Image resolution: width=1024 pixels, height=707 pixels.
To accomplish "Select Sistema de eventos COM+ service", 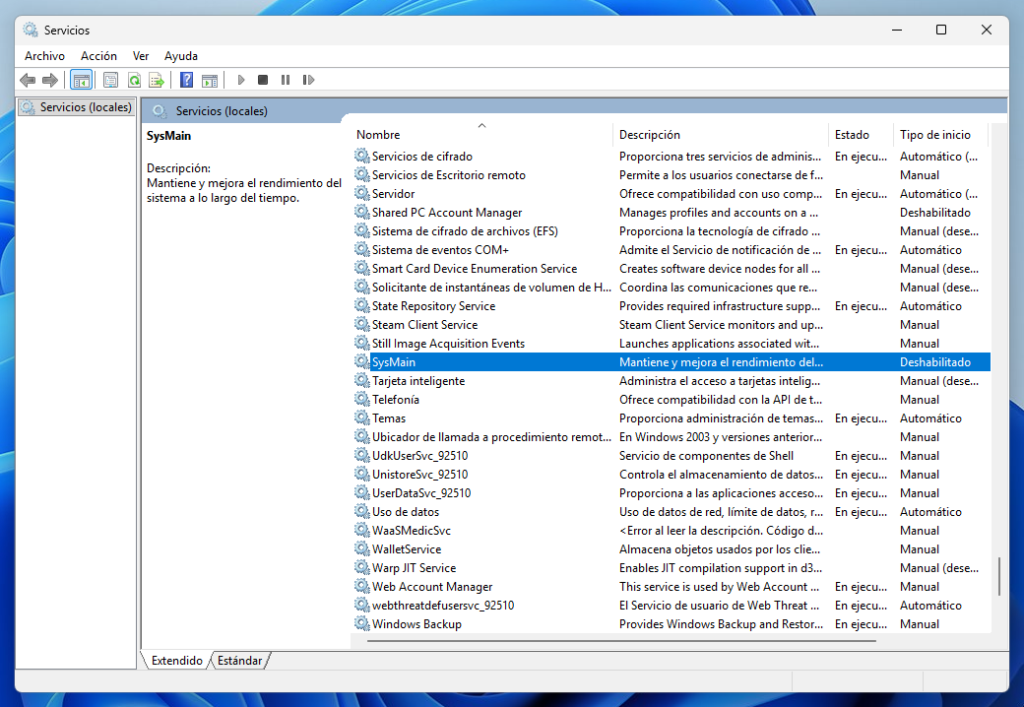I will coord(672,249).
